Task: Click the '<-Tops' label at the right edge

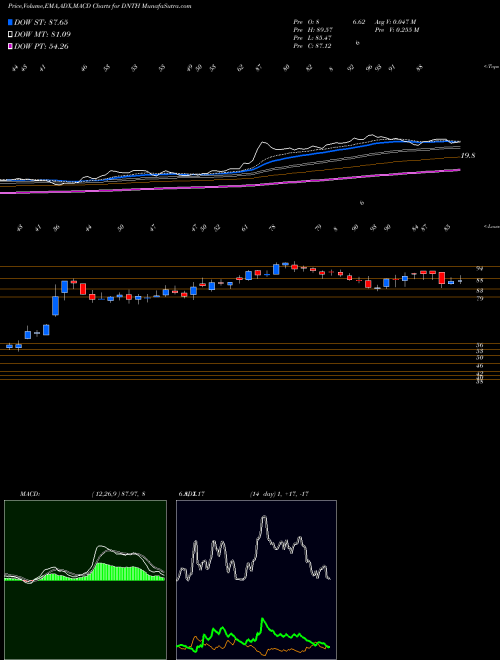Action: pyautogui.click(x=491, y=67)
